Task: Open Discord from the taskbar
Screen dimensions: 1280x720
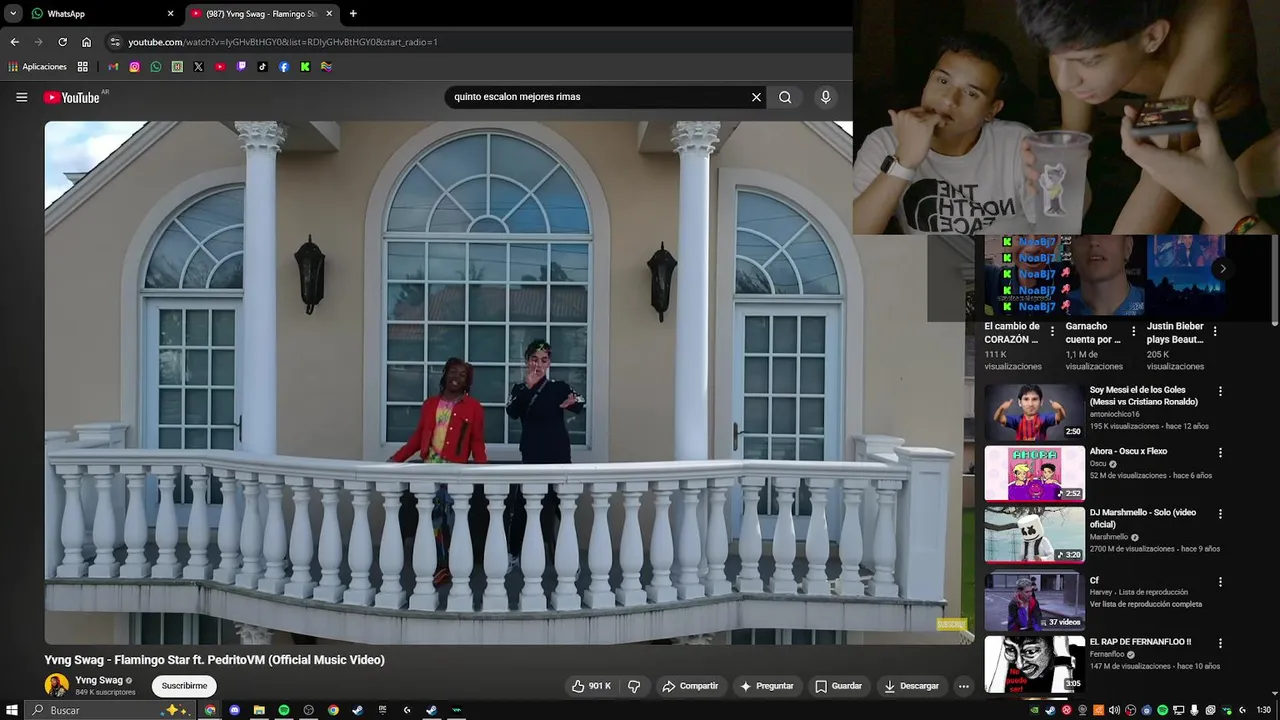Action: coord(235,710)
